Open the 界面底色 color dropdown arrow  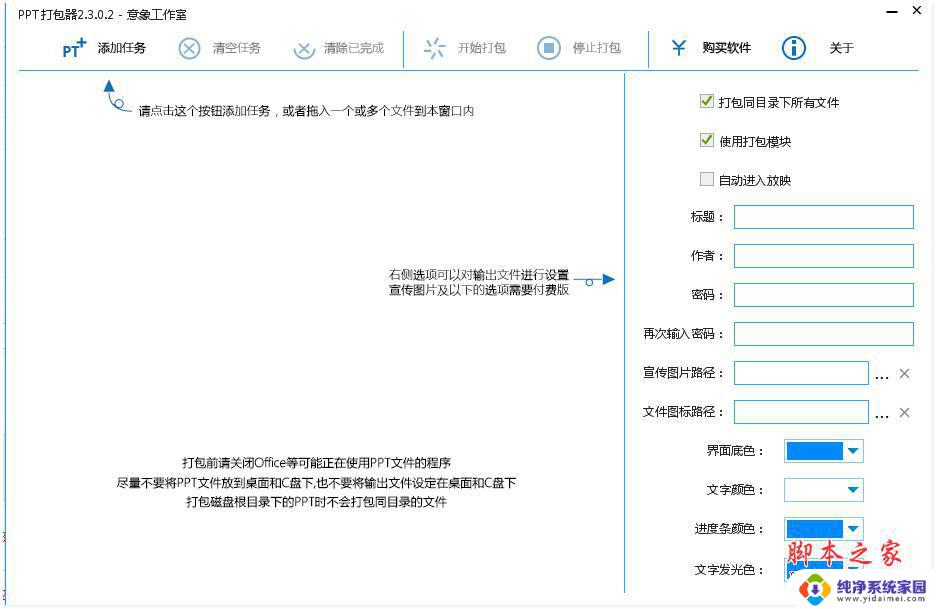854,451
